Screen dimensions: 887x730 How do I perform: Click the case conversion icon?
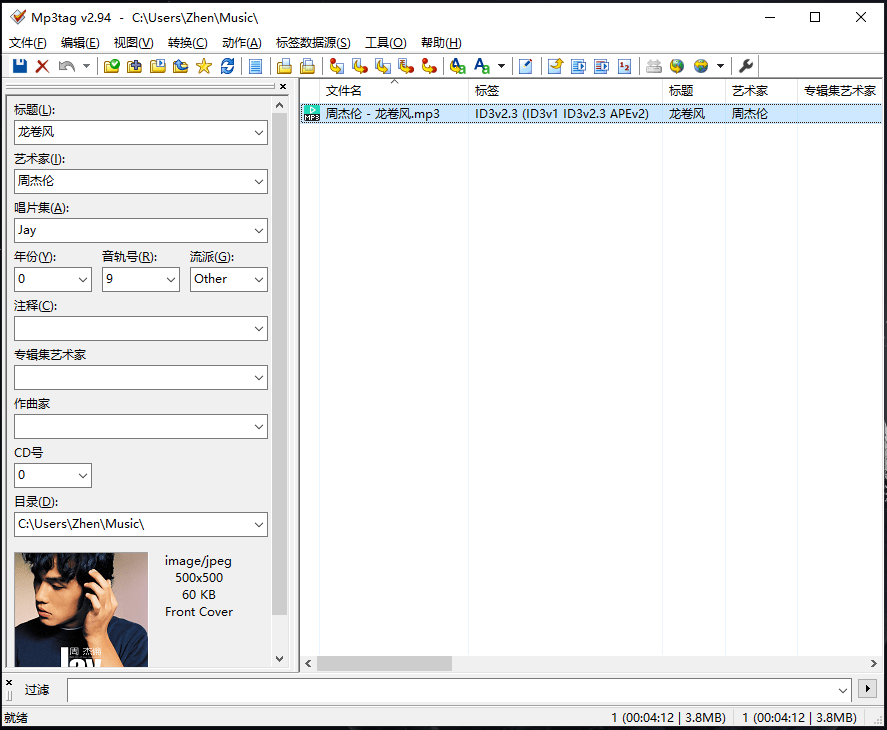click(458, 66)
